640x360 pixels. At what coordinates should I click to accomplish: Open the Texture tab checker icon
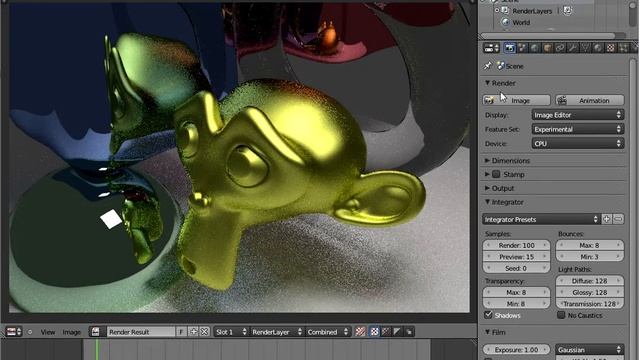click(611, 48)
